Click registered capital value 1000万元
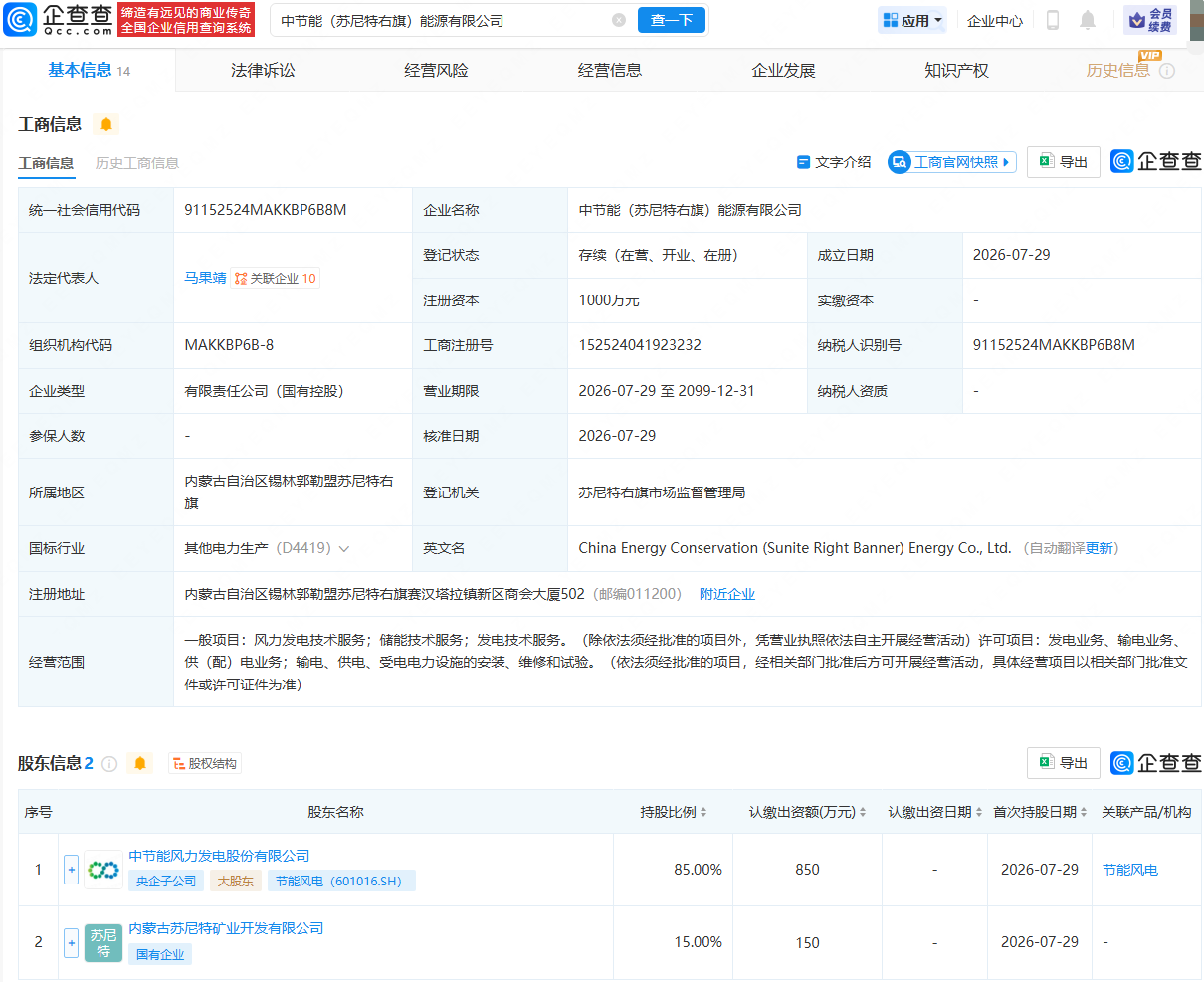Image resolution: width=1204 pixels, height=982 pixels. tap(609, 300)
